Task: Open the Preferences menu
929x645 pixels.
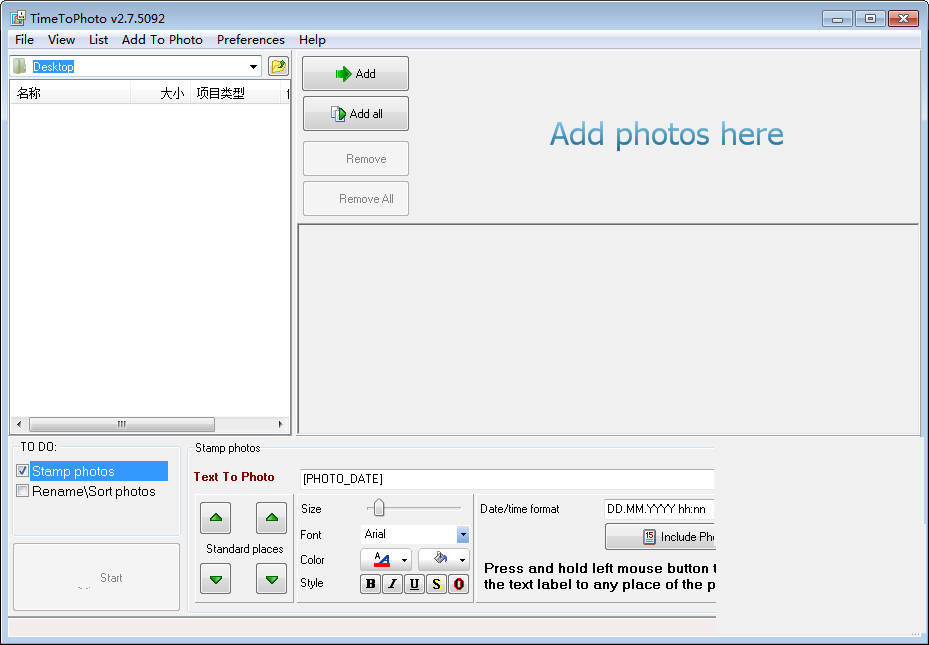Action: [x=251, y=40]
